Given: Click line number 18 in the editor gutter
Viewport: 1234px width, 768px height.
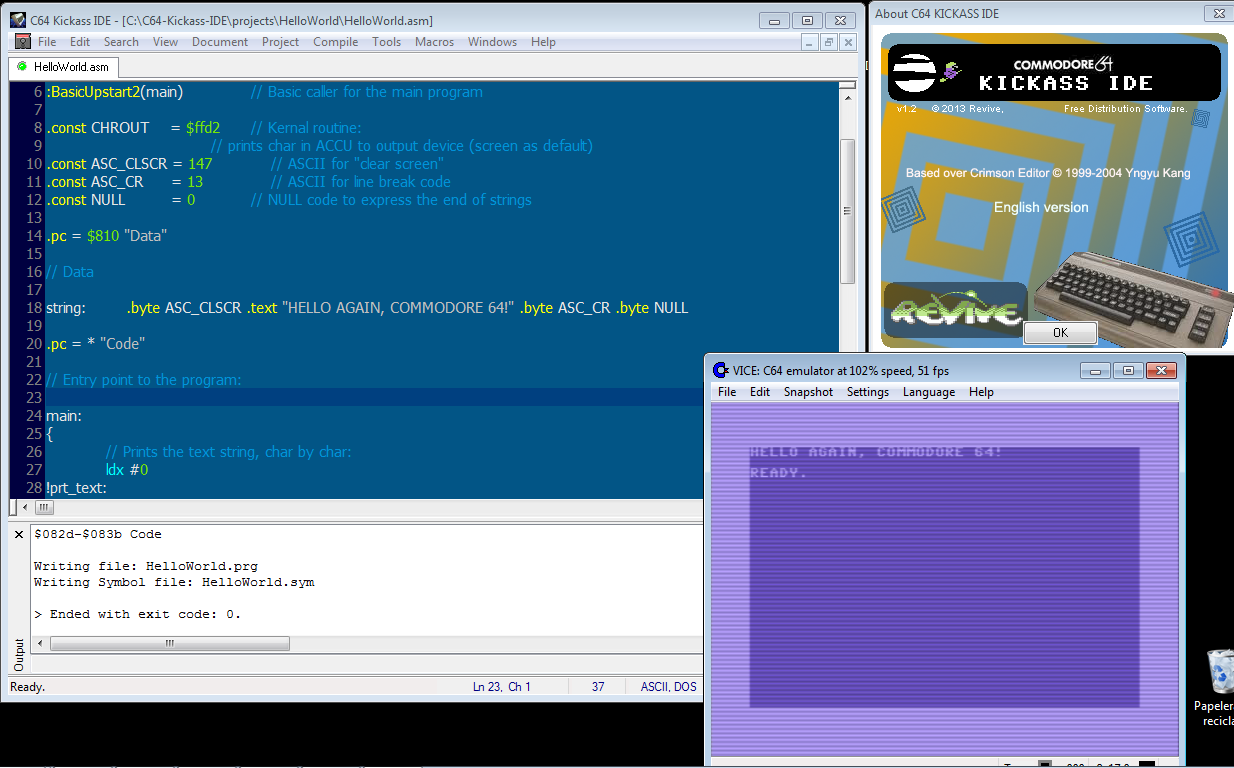Looking at the screenshot, I should [34, 308].
